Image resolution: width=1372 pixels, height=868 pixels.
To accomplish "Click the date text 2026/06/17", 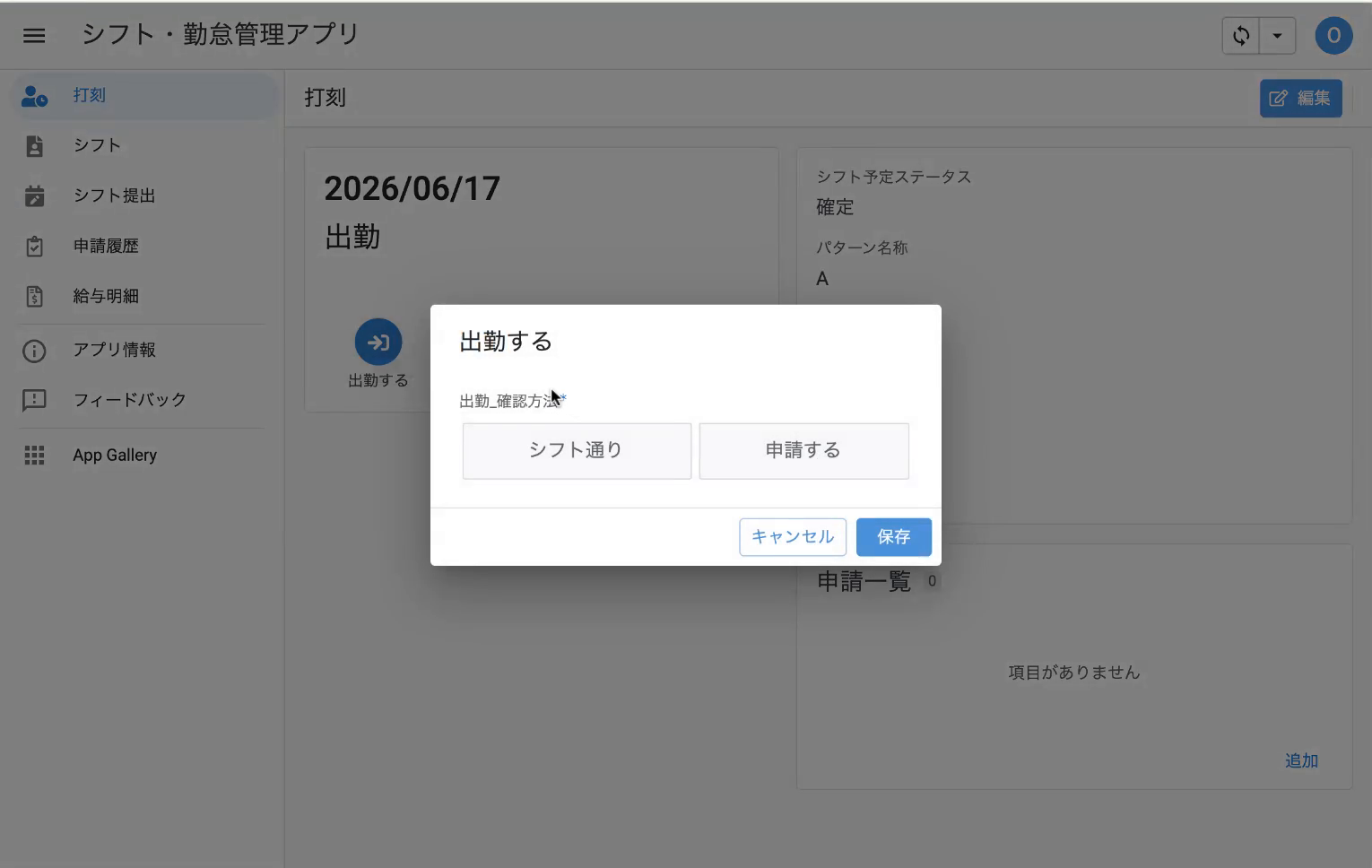I will click(412, 188).
